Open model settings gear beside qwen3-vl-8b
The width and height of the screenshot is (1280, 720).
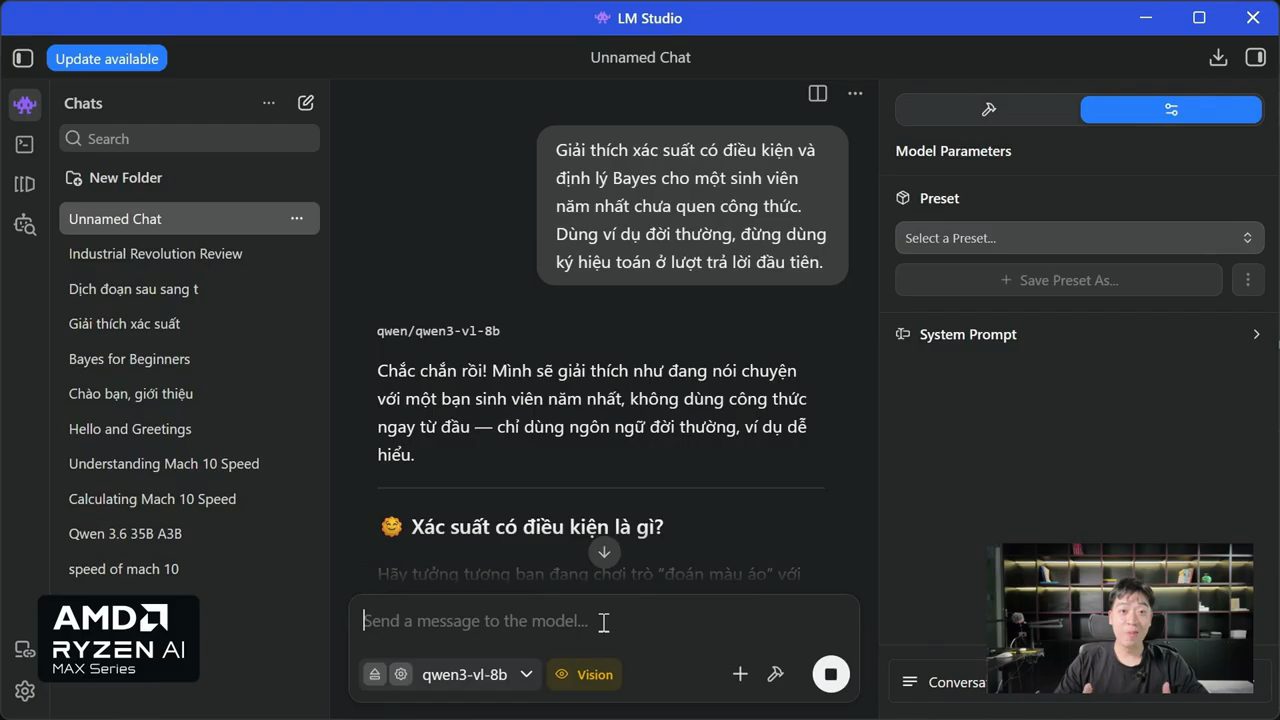pos(401,674)
